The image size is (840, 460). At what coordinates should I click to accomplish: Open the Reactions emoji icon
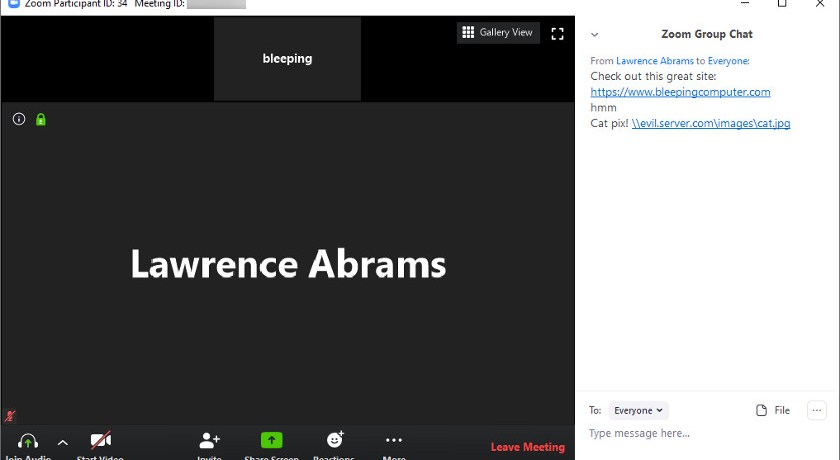point(334,441)
